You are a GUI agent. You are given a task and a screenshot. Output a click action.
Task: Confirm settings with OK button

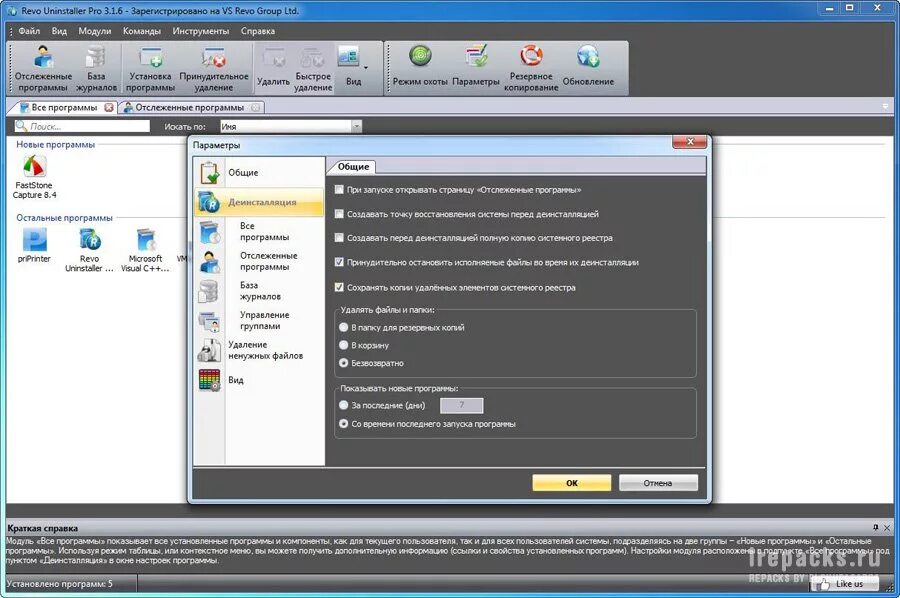point(572,483)
